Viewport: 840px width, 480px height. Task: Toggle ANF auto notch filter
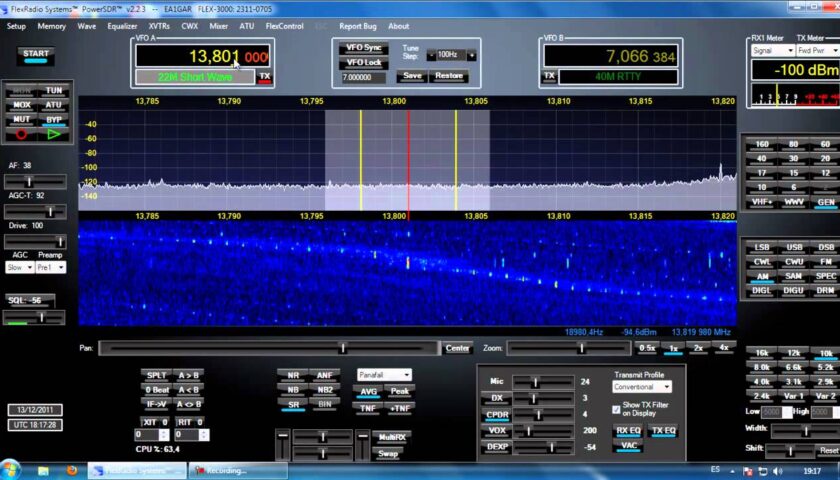tap(325, 376)
